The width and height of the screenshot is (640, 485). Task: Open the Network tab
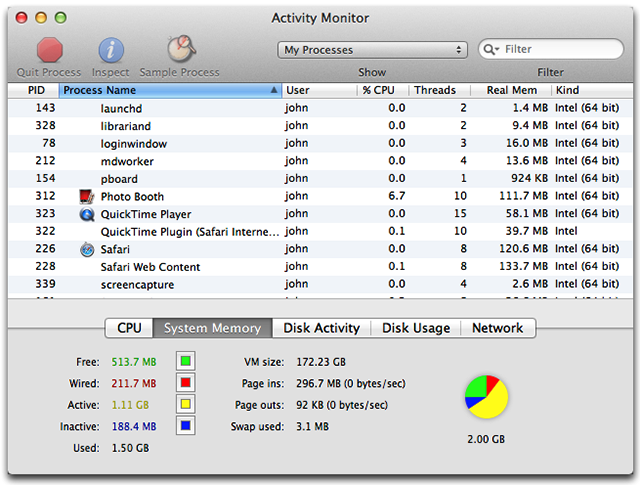click(x=498, y=328)
